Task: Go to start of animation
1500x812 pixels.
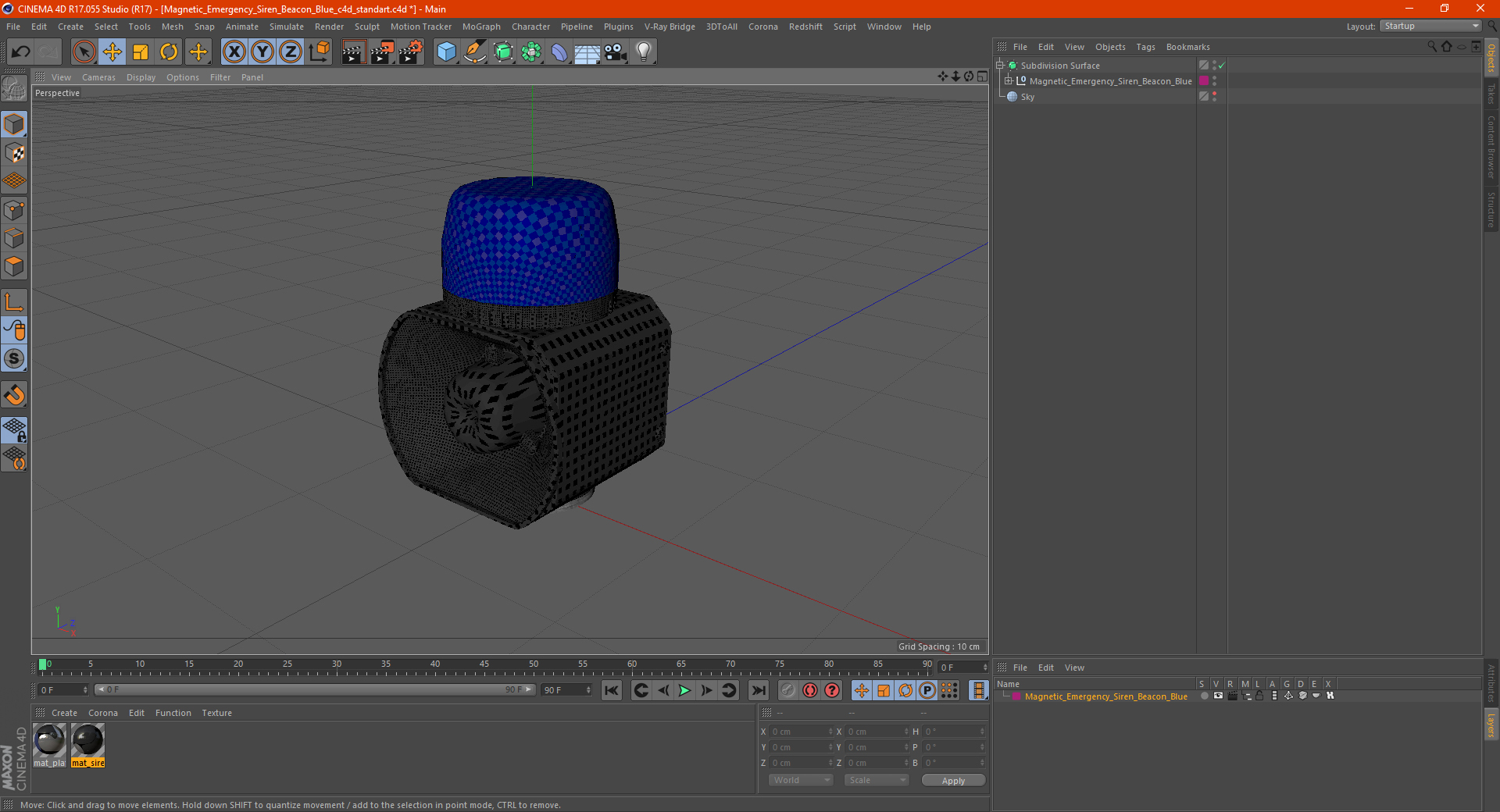Action: pyautogui.click(x=612, y=690)
